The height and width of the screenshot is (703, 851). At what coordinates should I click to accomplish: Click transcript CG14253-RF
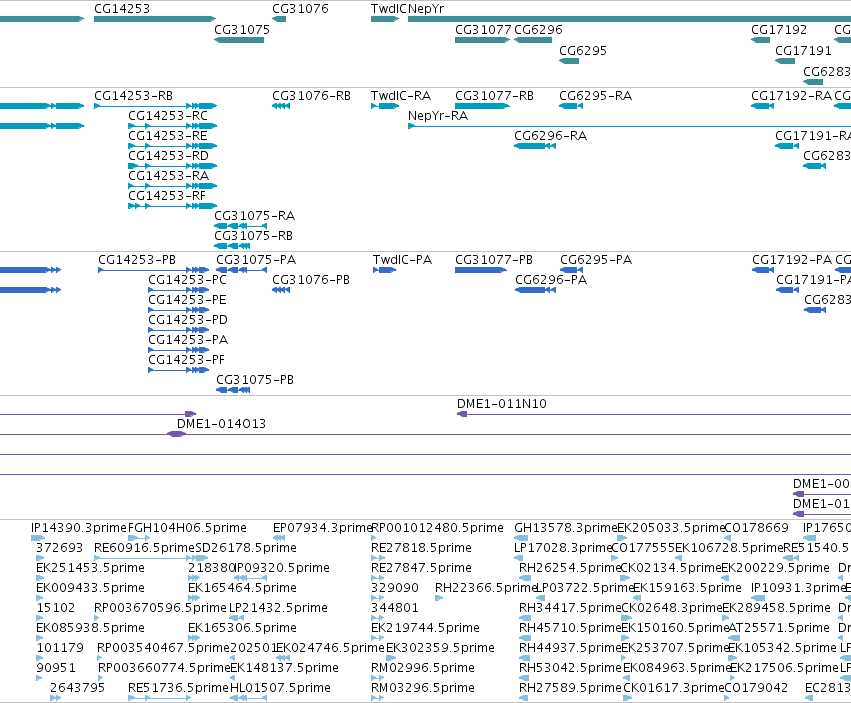coord(167,197)
